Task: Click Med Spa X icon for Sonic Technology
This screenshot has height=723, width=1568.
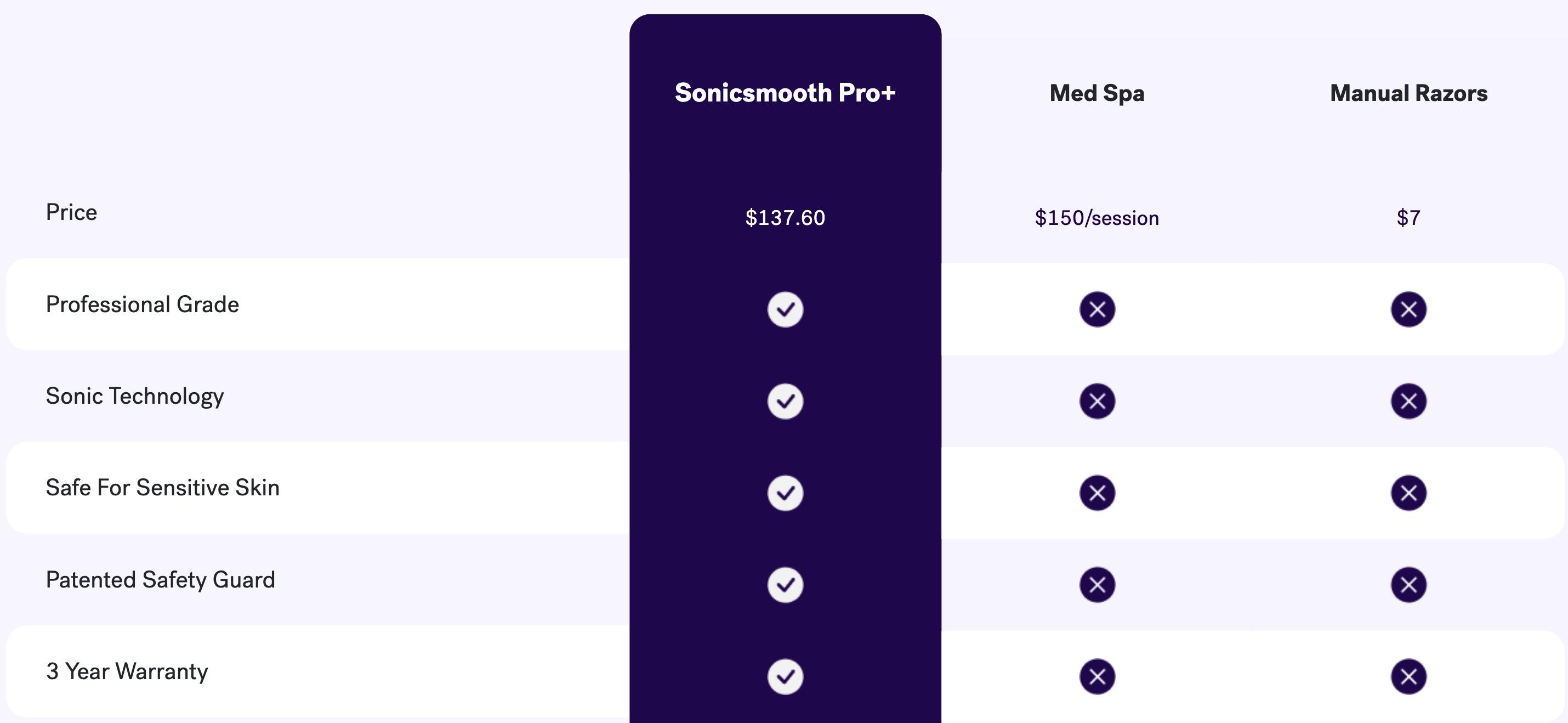Action: [1098, 401]
